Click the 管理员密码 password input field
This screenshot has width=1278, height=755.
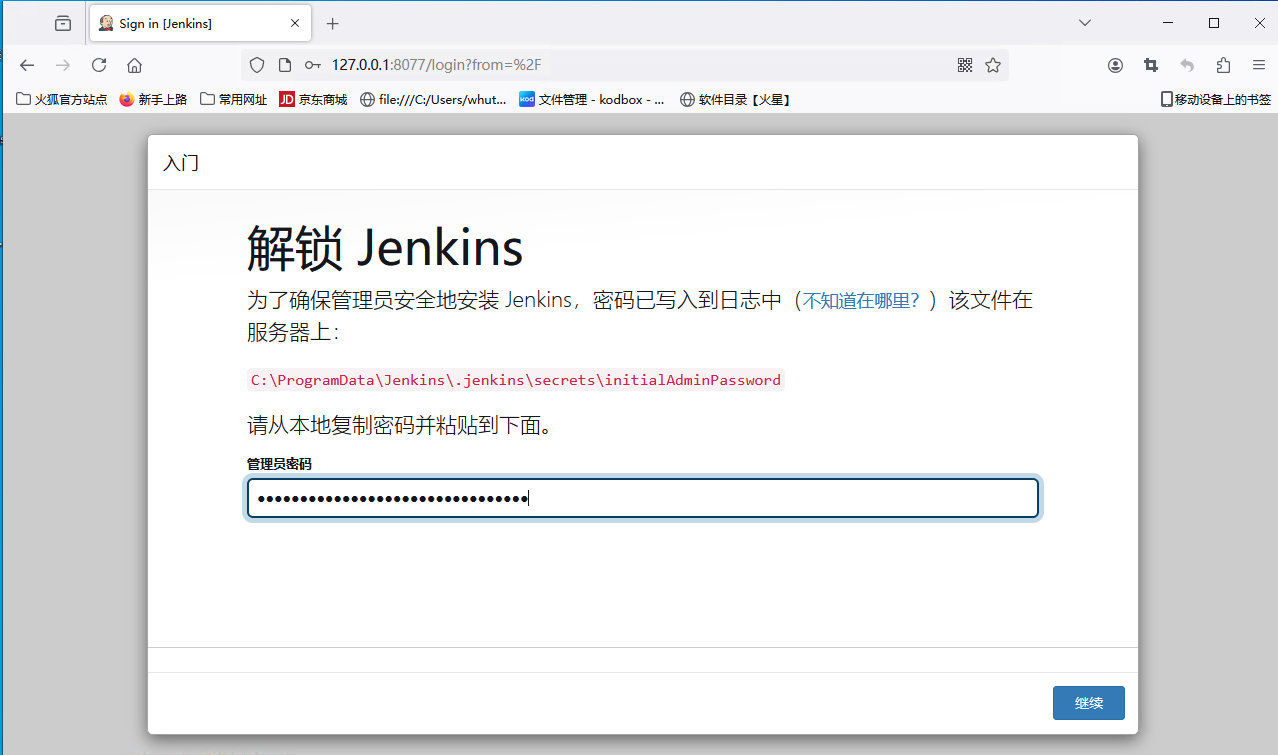(x=643, y=498)
